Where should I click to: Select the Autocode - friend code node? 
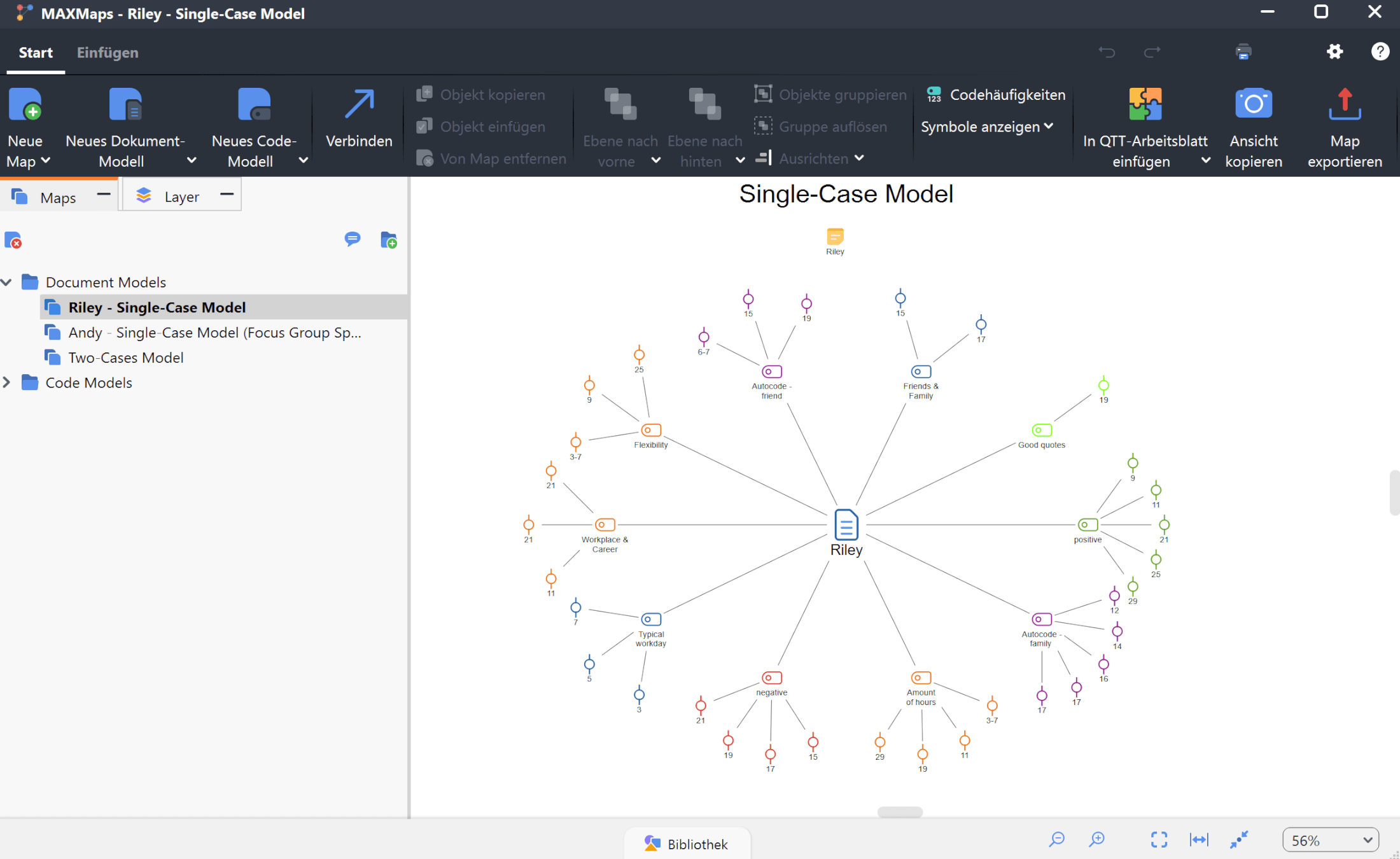coord(772,372)
